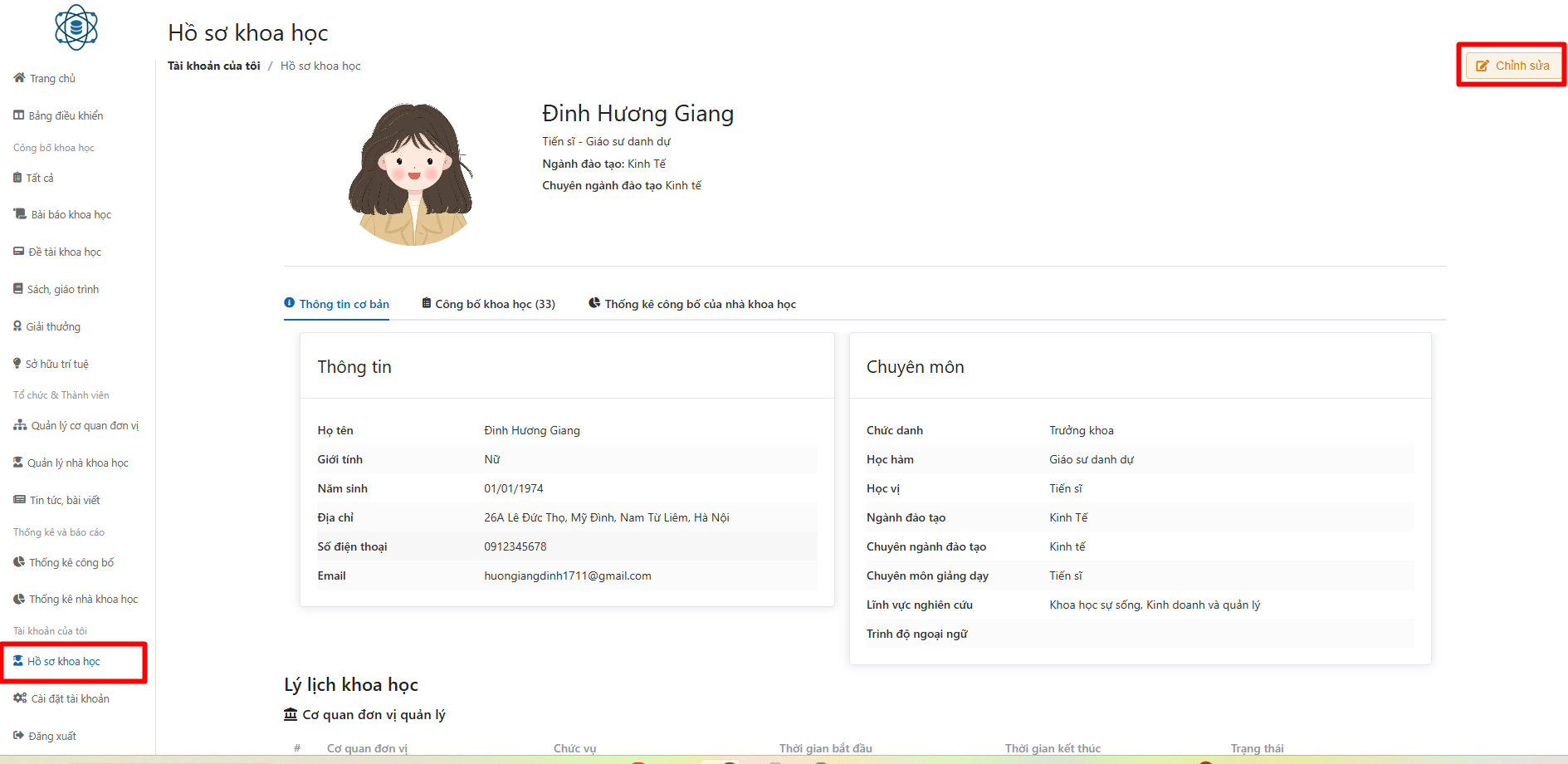Follow the Tài khoản của tôi breadcrumb link

pos(213,66)
